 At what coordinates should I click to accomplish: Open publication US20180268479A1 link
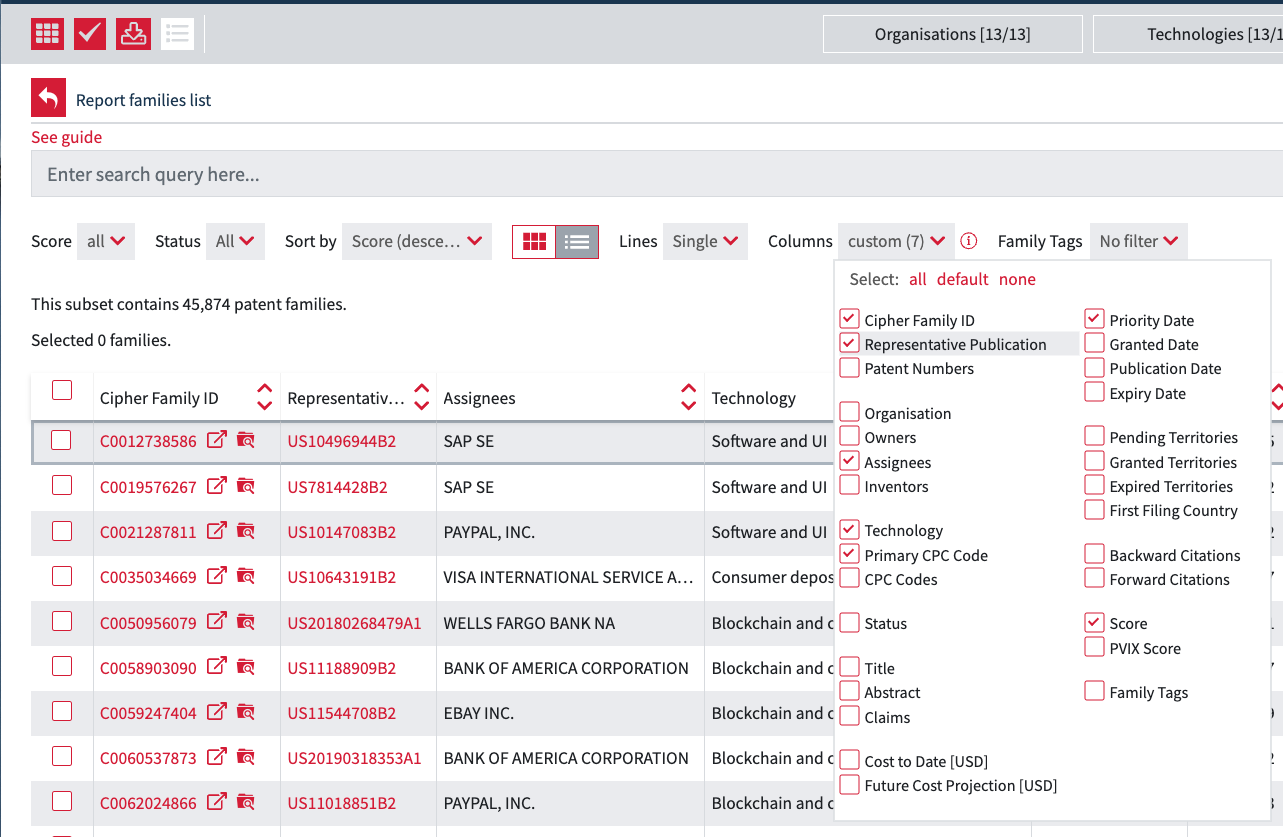pyautogui.click(x=354, y=623)
